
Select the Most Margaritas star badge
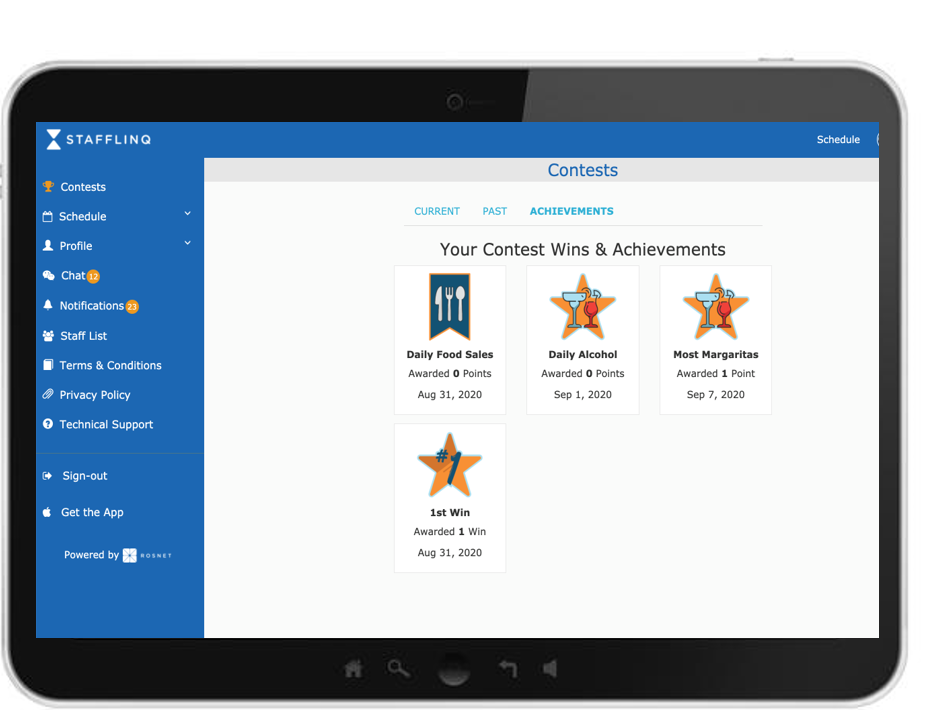click(715, 307)
